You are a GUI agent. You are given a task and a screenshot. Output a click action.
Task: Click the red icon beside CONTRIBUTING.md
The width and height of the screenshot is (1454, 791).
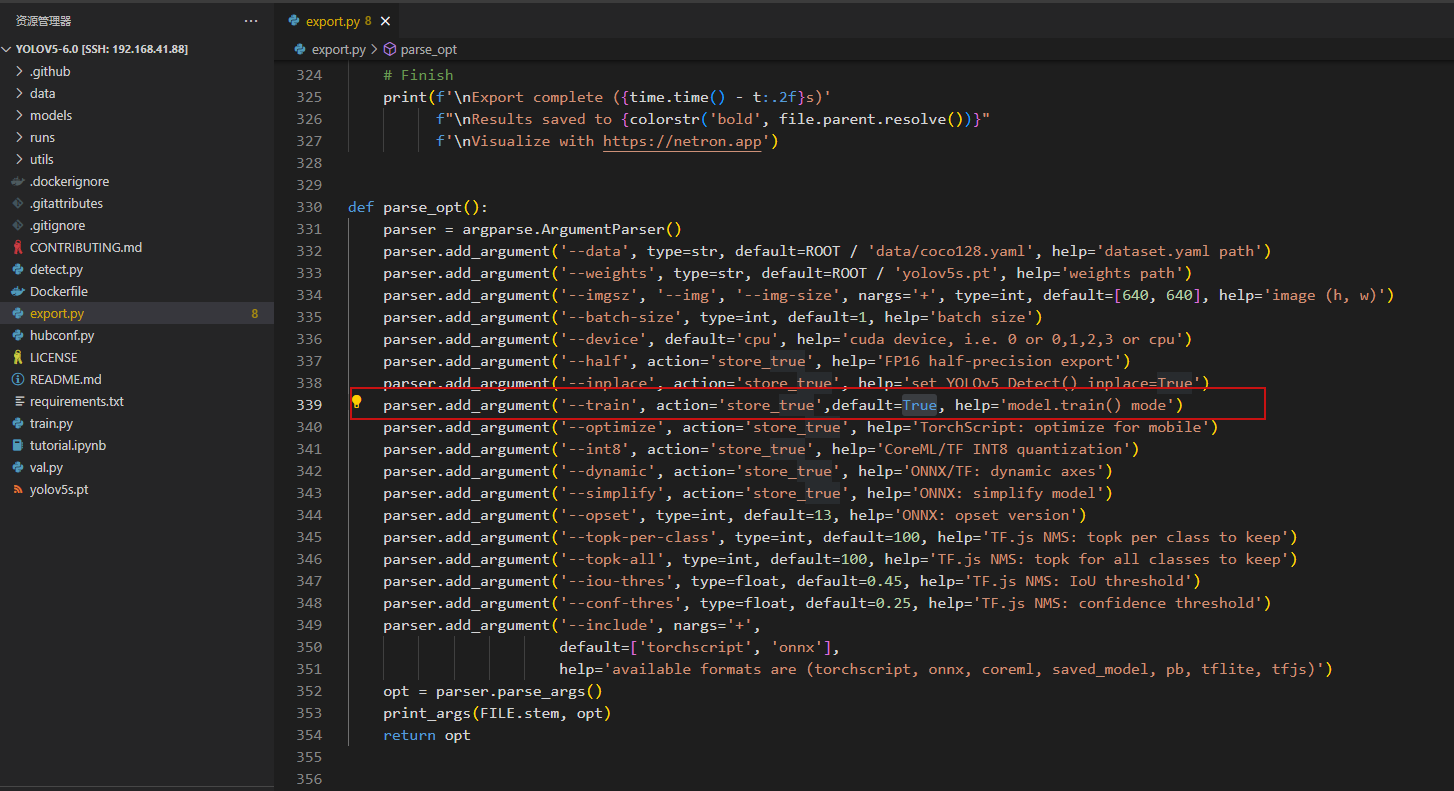[18, 247]
